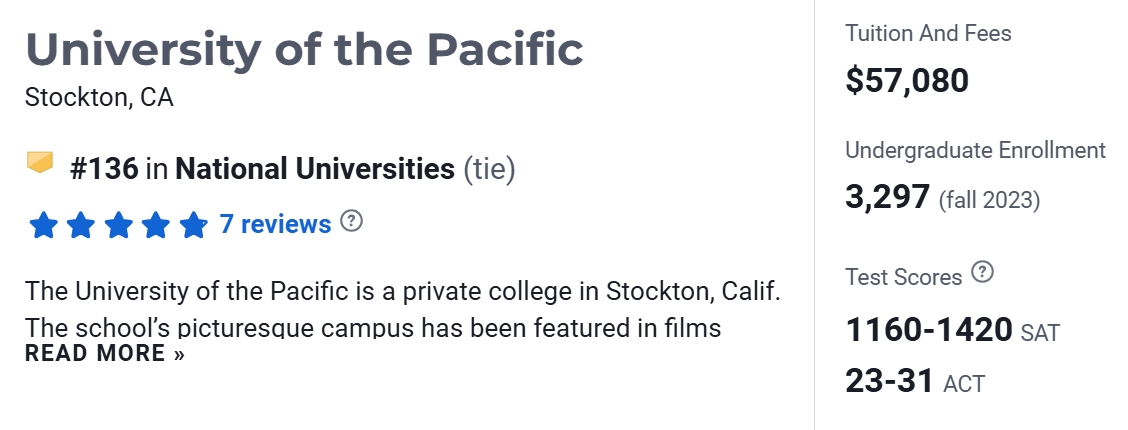Open the 7 reviews link
This screenshot has width=1128, height=430.
pos(275,224)
